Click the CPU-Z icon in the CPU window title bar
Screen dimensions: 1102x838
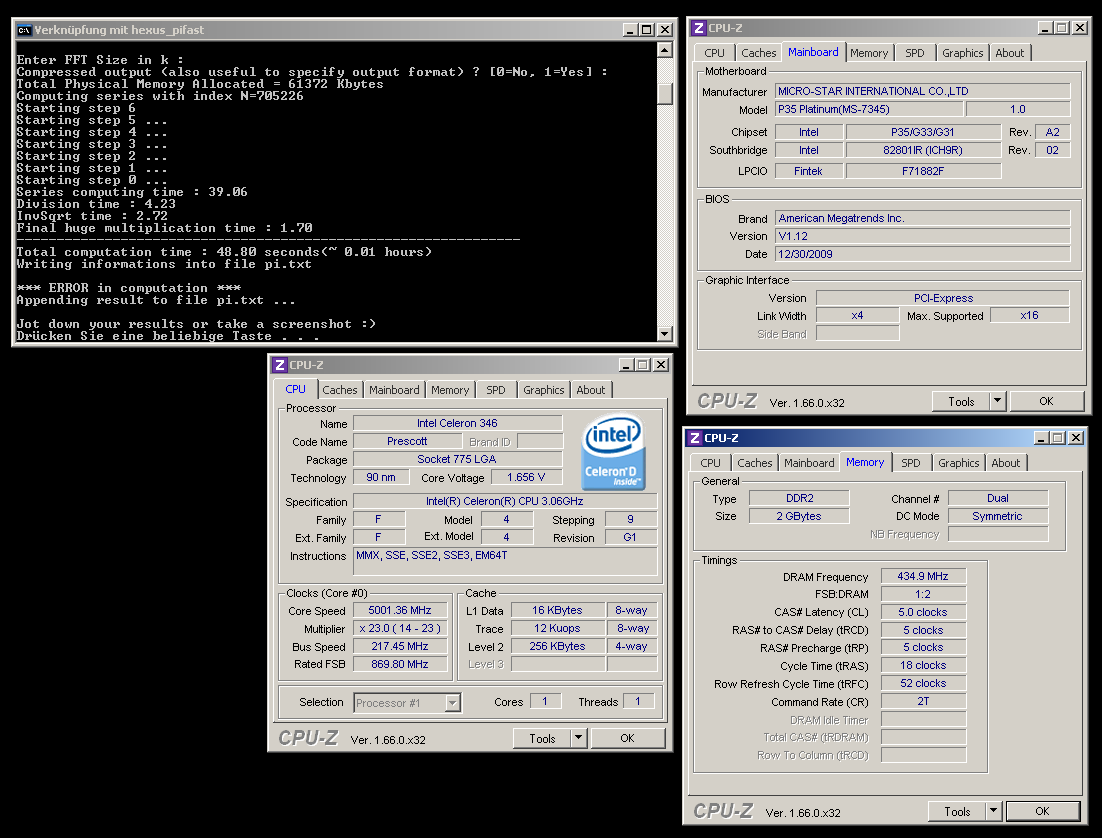pos(280,365)
